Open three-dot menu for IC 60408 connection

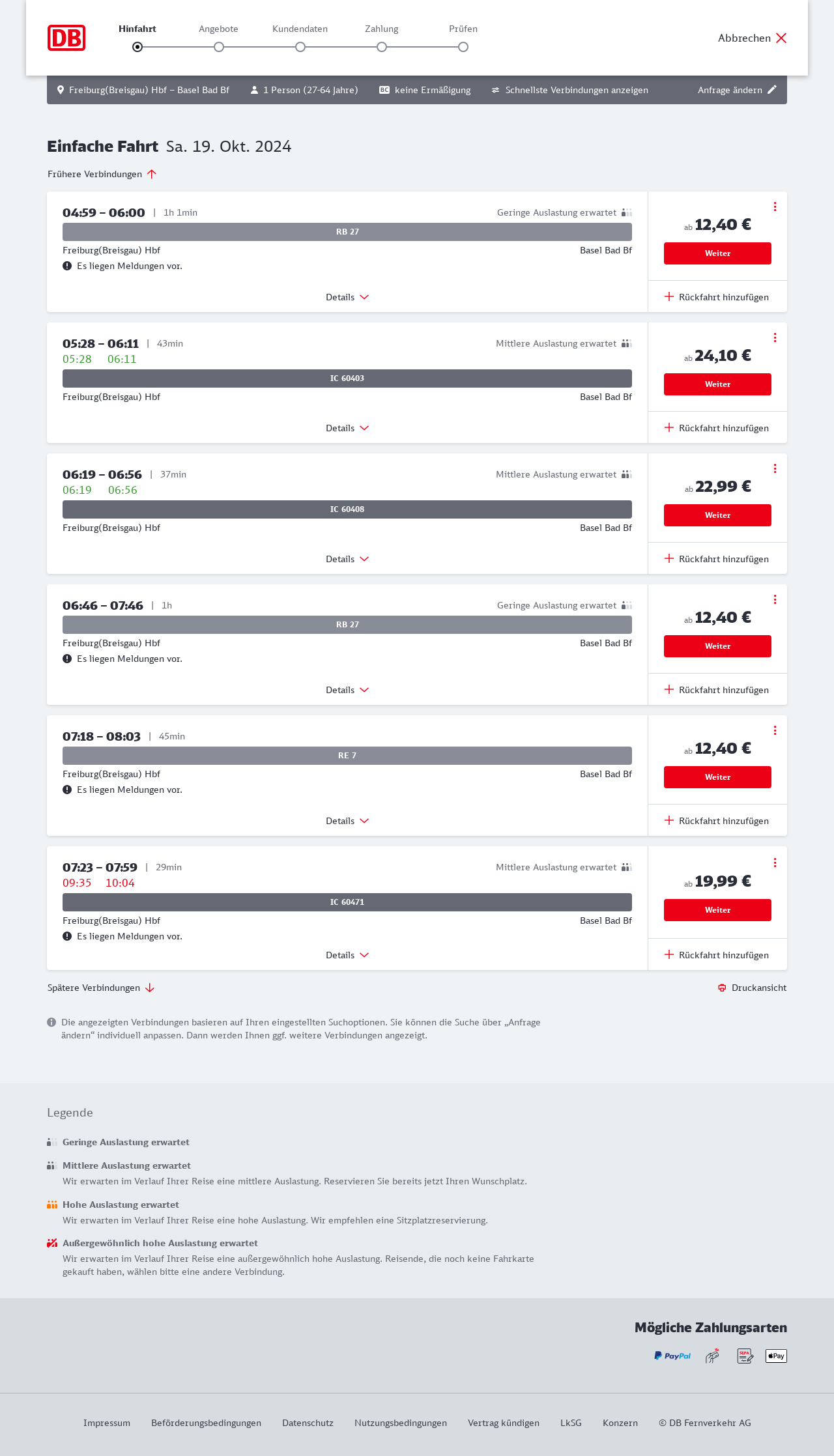775,468
